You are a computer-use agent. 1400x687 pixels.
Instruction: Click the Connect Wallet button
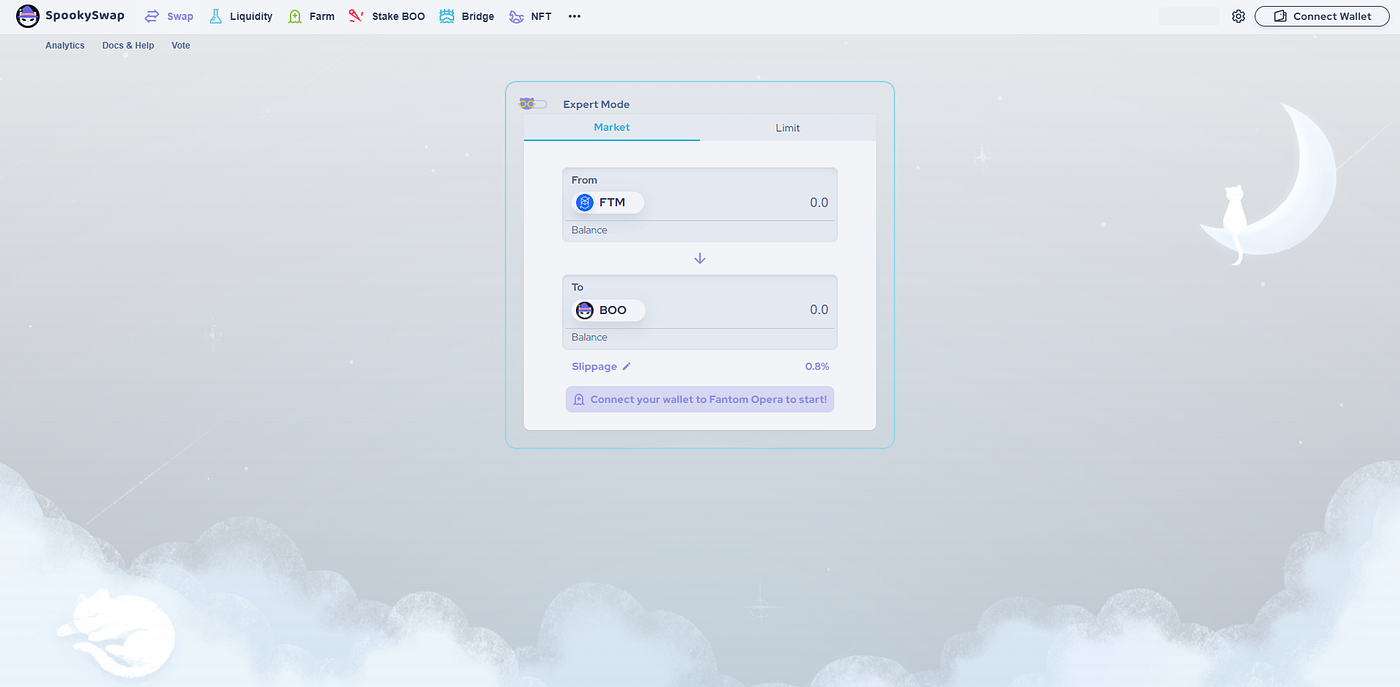pyautogui.click(x=1322, y=16)
